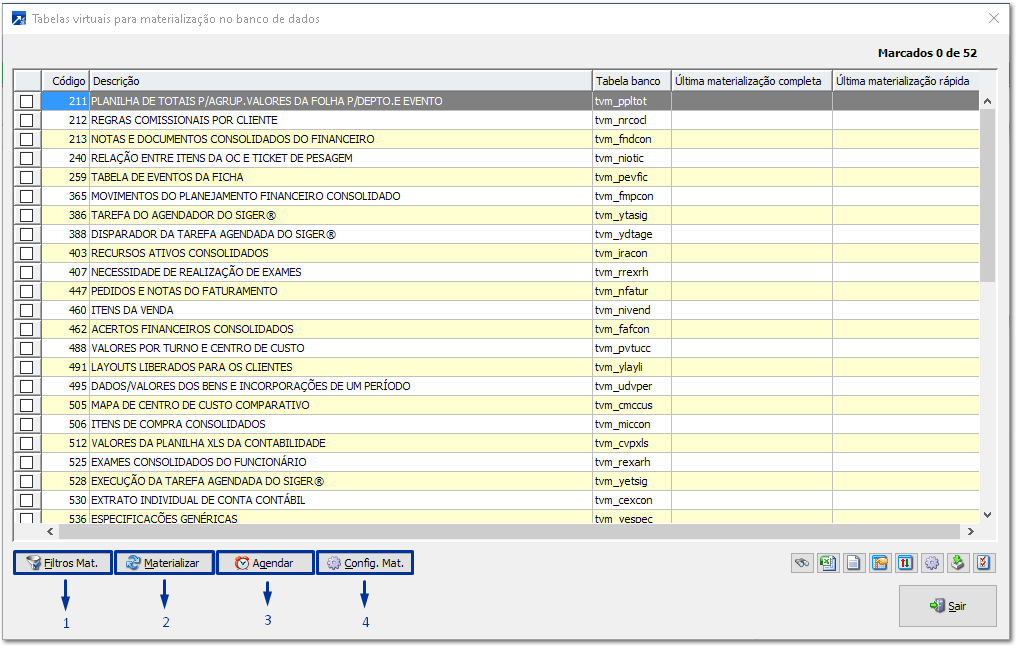Image resolution: width=1018 pixels, height=649 pixels.
Task: Click Última materialização completa column header
Action: 752,81
